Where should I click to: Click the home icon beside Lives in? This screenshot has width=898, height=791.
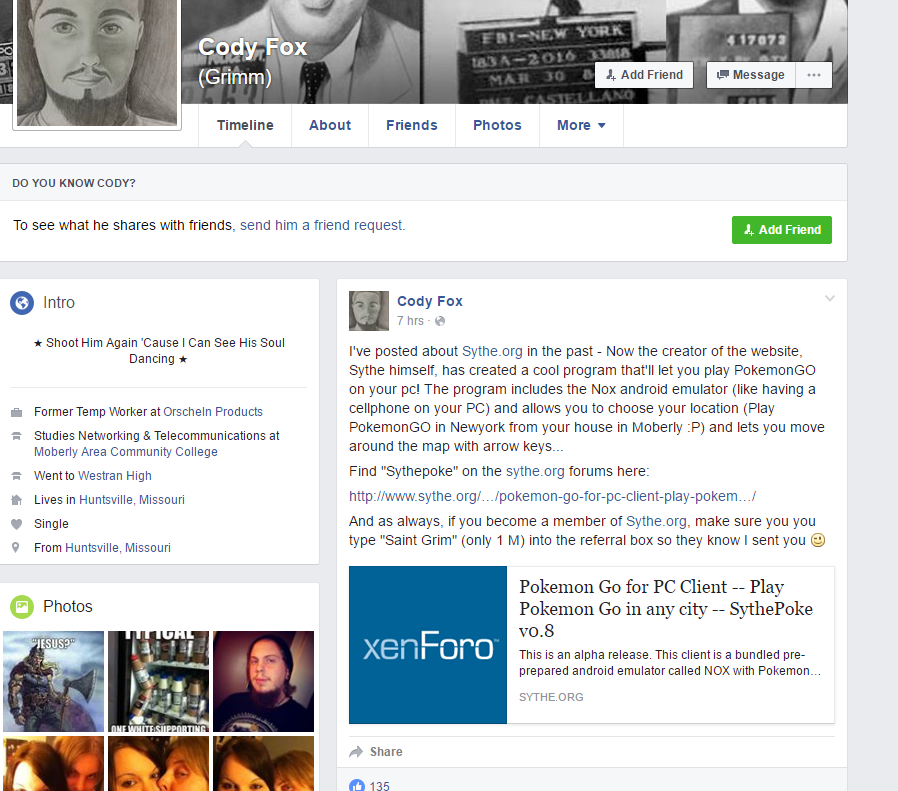[x=17, y=499]
